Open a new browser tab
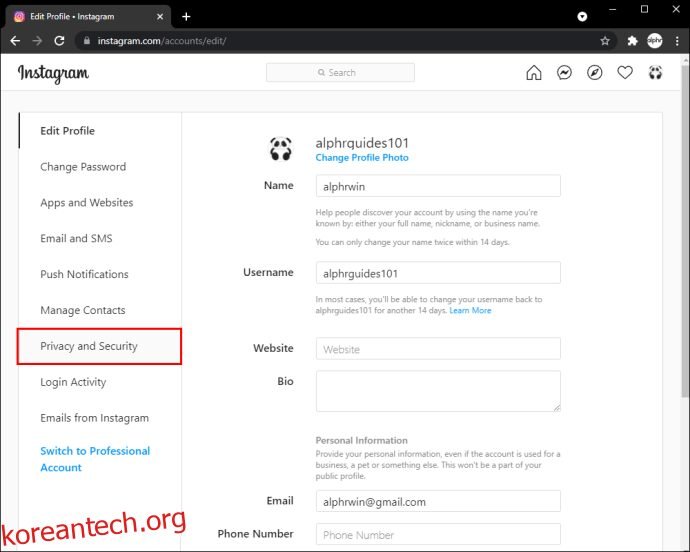The height and width of the screenshot is (552, 690). point(186,17)
